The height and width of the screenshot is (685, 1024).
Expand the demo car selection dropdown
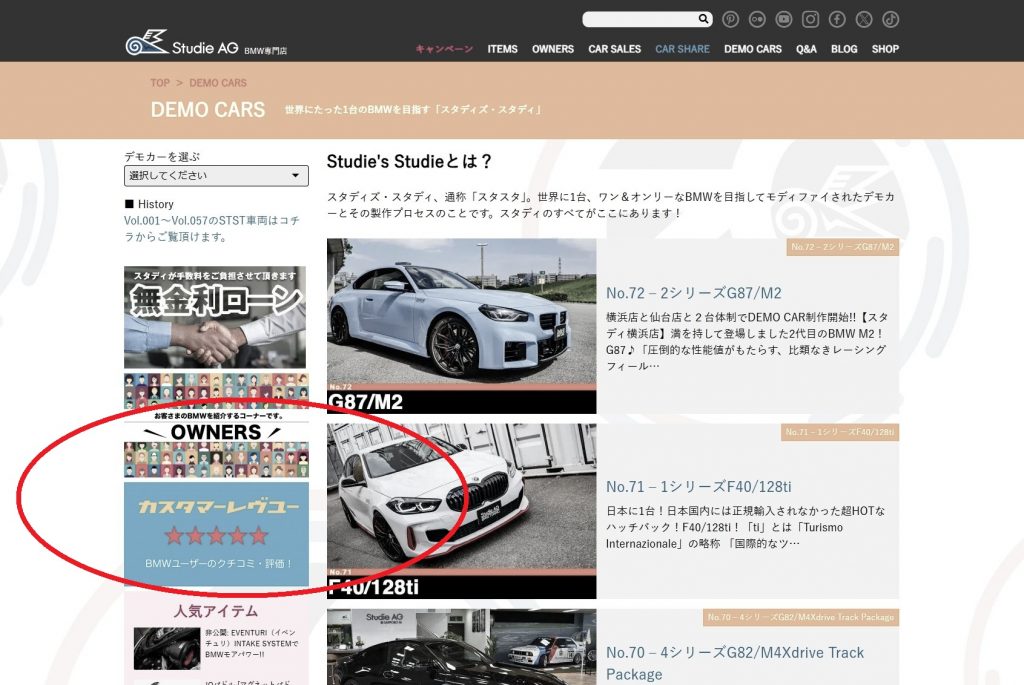[x=216, y=176]
